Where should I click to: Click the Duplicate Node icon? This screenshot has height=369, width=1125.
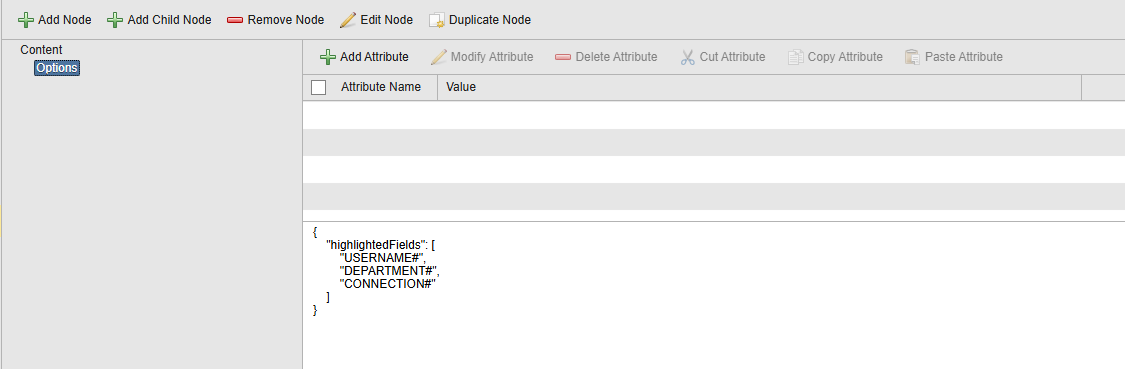click(437, 20)
